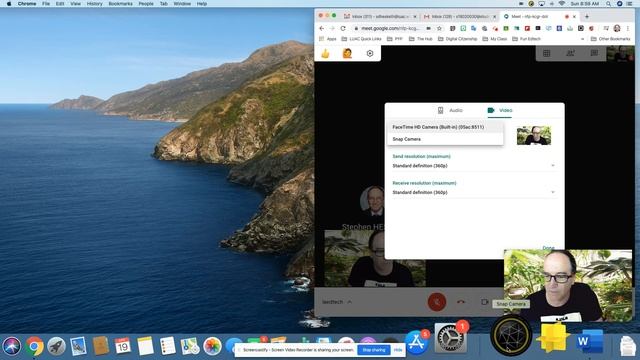Viewport: 640px width, 360px height.
Task: Expand meeting details arrow beside meeting name
Action: [x=350, y=302]
